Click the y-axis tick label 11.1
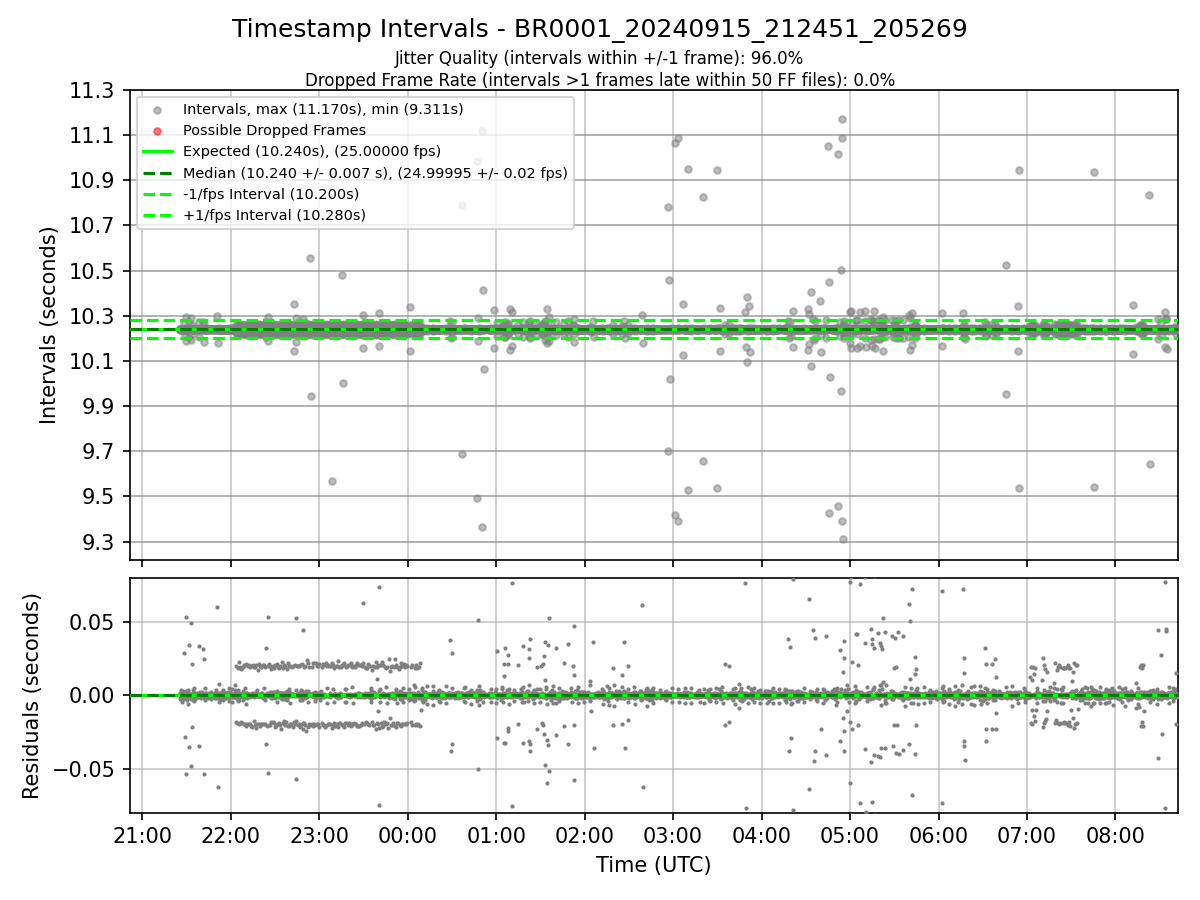Screen dimensions: 1200x900 [93, 136]
